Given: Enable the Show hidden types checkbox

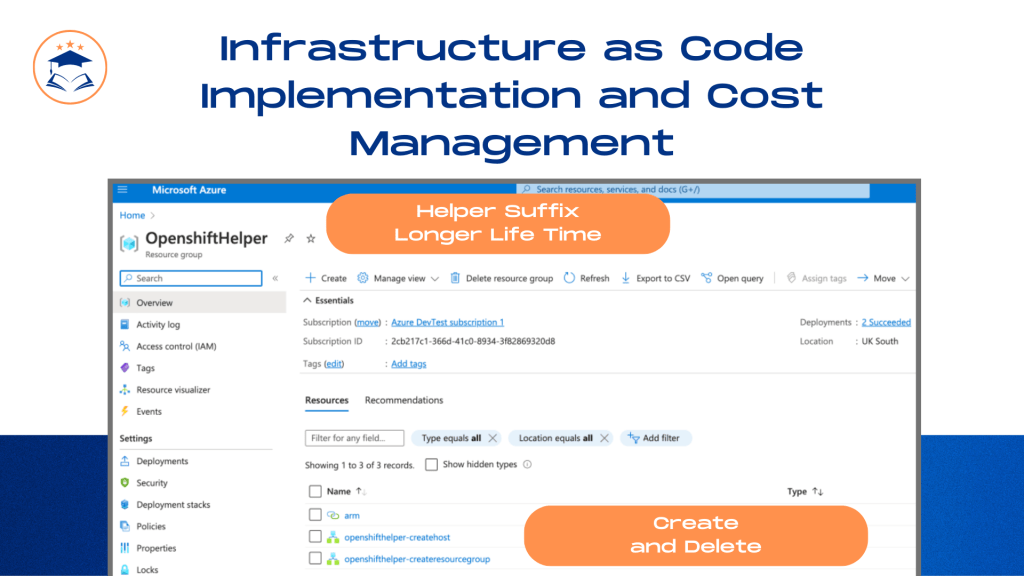Looking at the screenshot, I should tap(431, 464).
